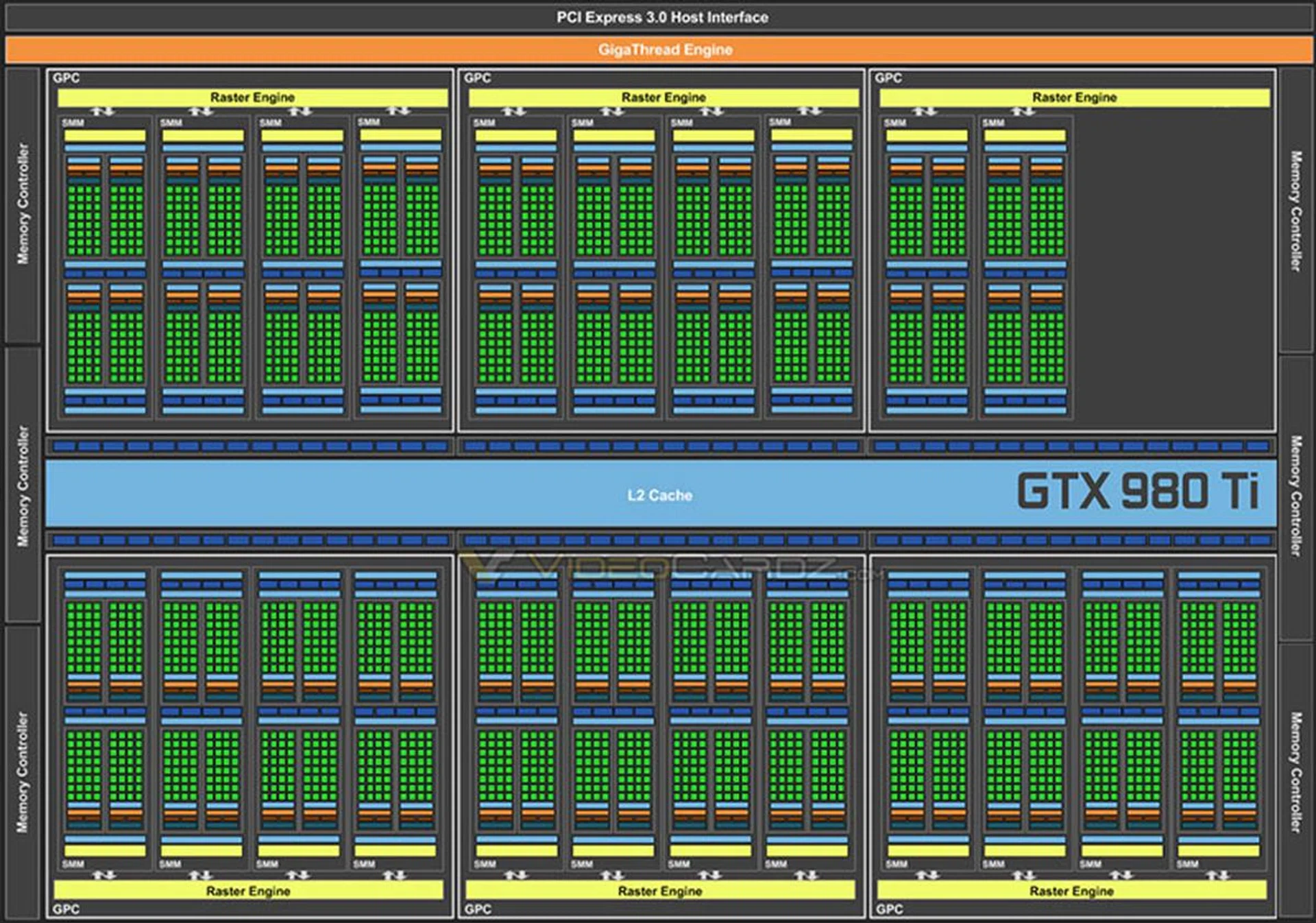Click the bottom-left GPC's Raster Engine bar
The height and width of the screenshot is (923, 1316).
(x=248, y=891)
